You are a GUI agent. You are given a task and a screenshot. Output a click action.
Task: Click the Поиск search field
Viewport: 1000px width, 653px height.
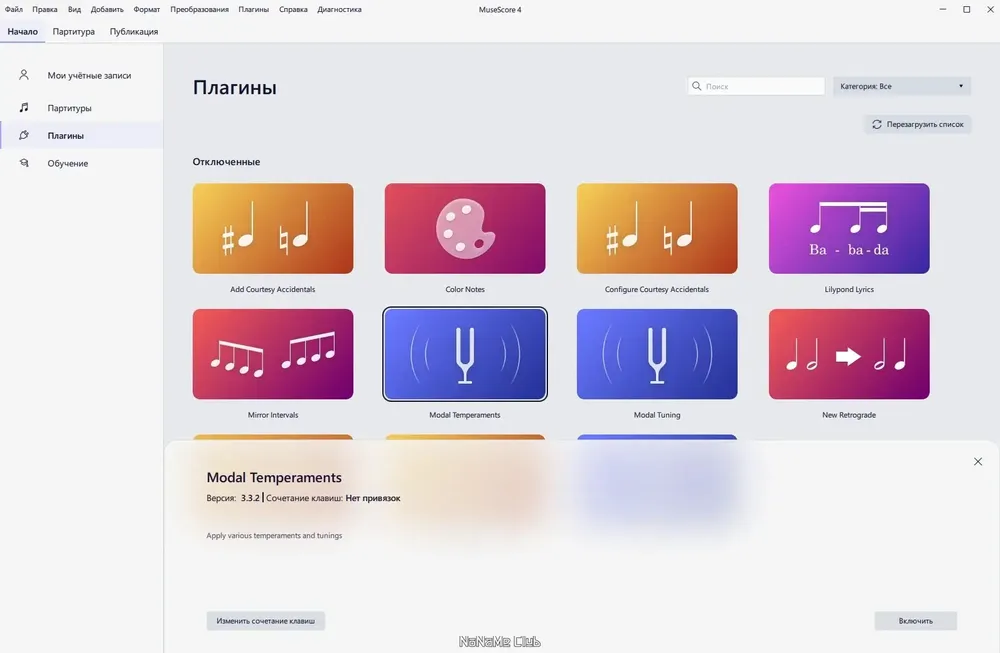(756, 86)
